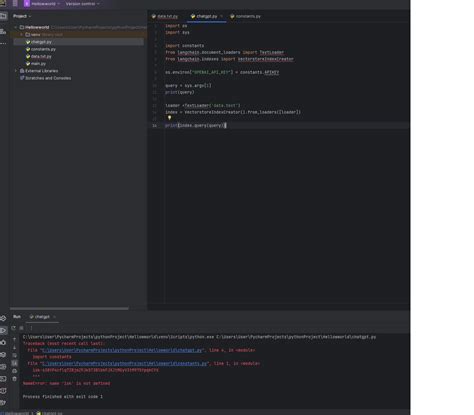The height and width of the screenshot is (415, 474).
Task: Open the Version control dropdown
Action: click(x=82, y=4)
